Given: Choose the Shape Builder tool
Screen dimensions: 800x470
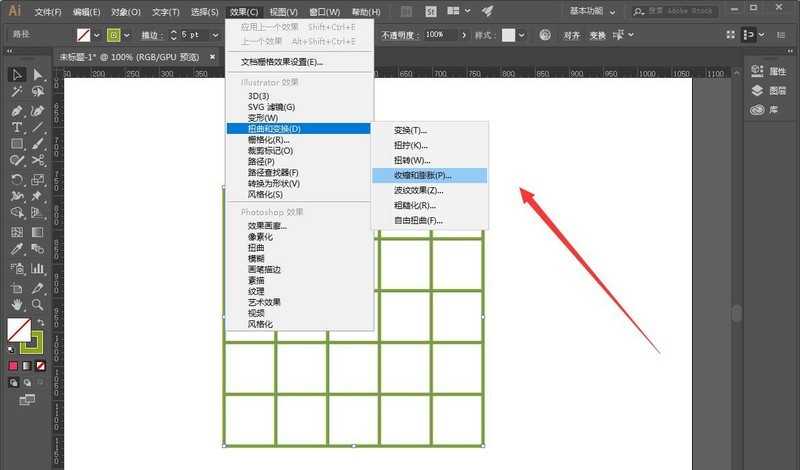Looking at the screenshot, I should pos(17,213).
